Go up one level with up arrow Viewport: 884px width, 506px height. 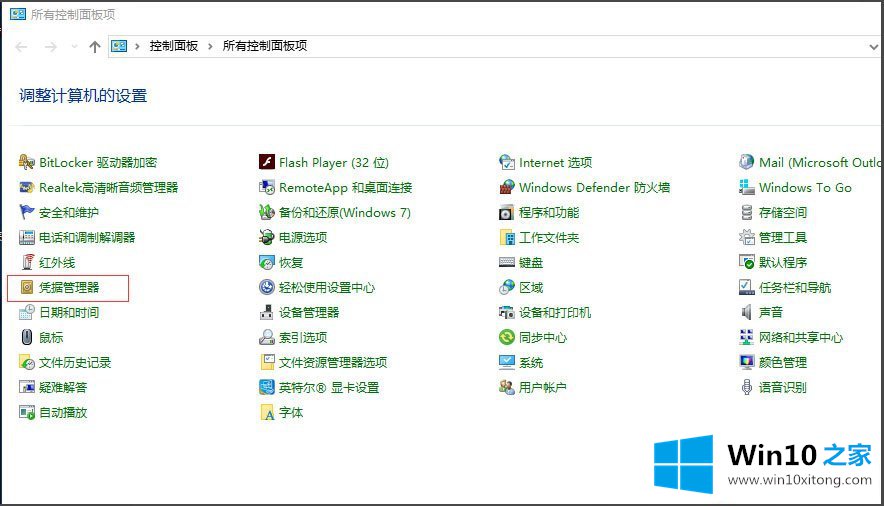(x=95, y=46)
